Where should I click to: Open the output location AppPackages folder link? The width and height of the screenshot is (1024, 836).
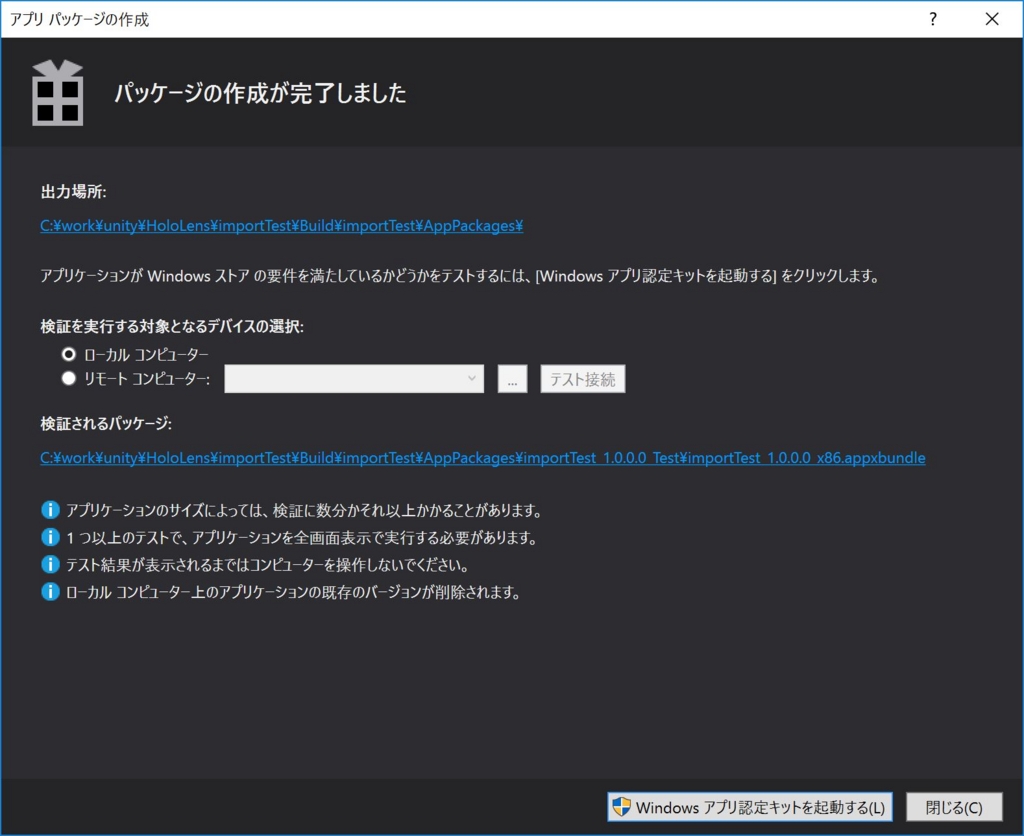pyautogui.click(x=281, y=226)
